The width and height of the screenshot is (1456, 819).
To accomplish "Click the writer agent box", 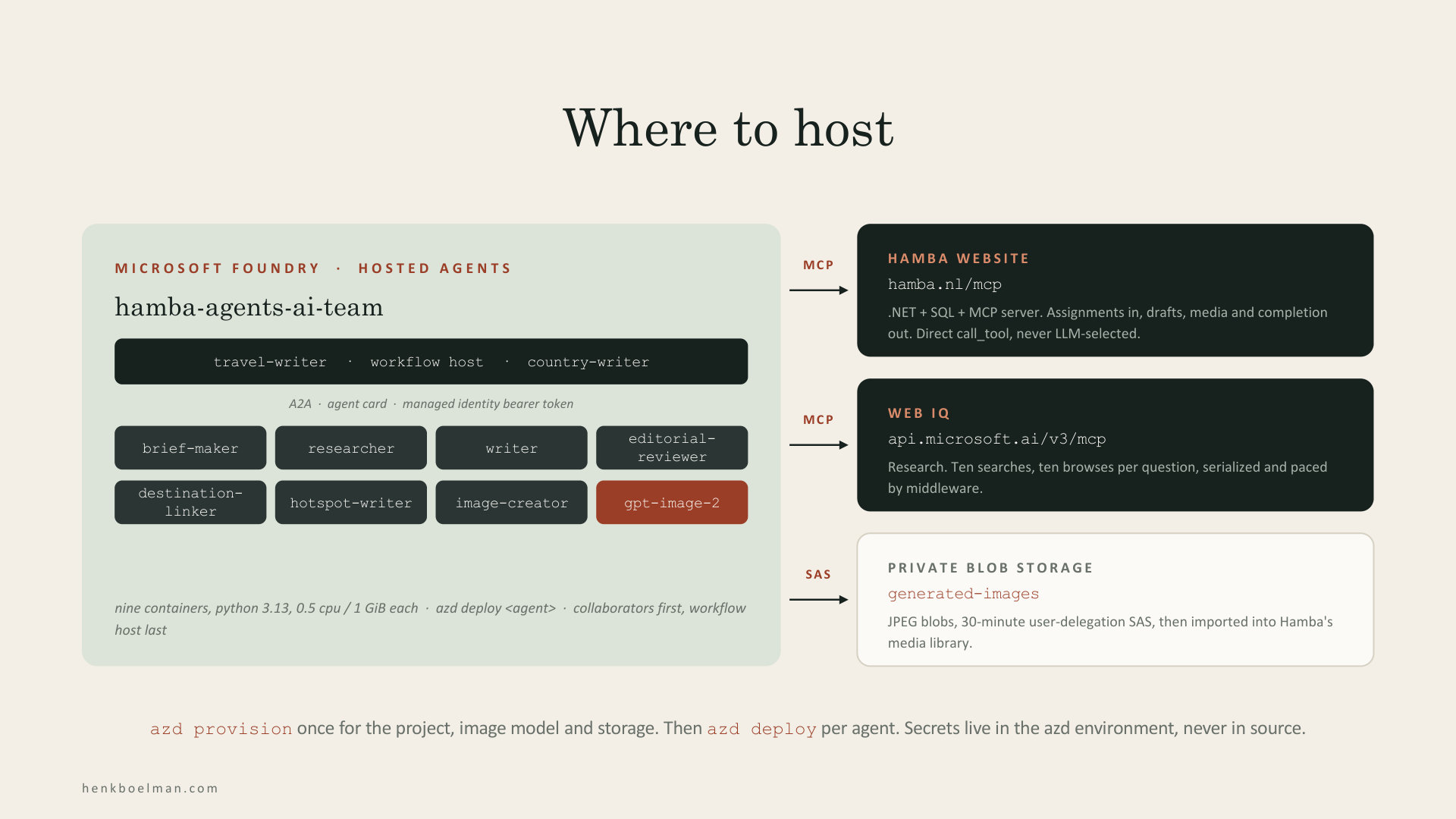I will 511,447.
